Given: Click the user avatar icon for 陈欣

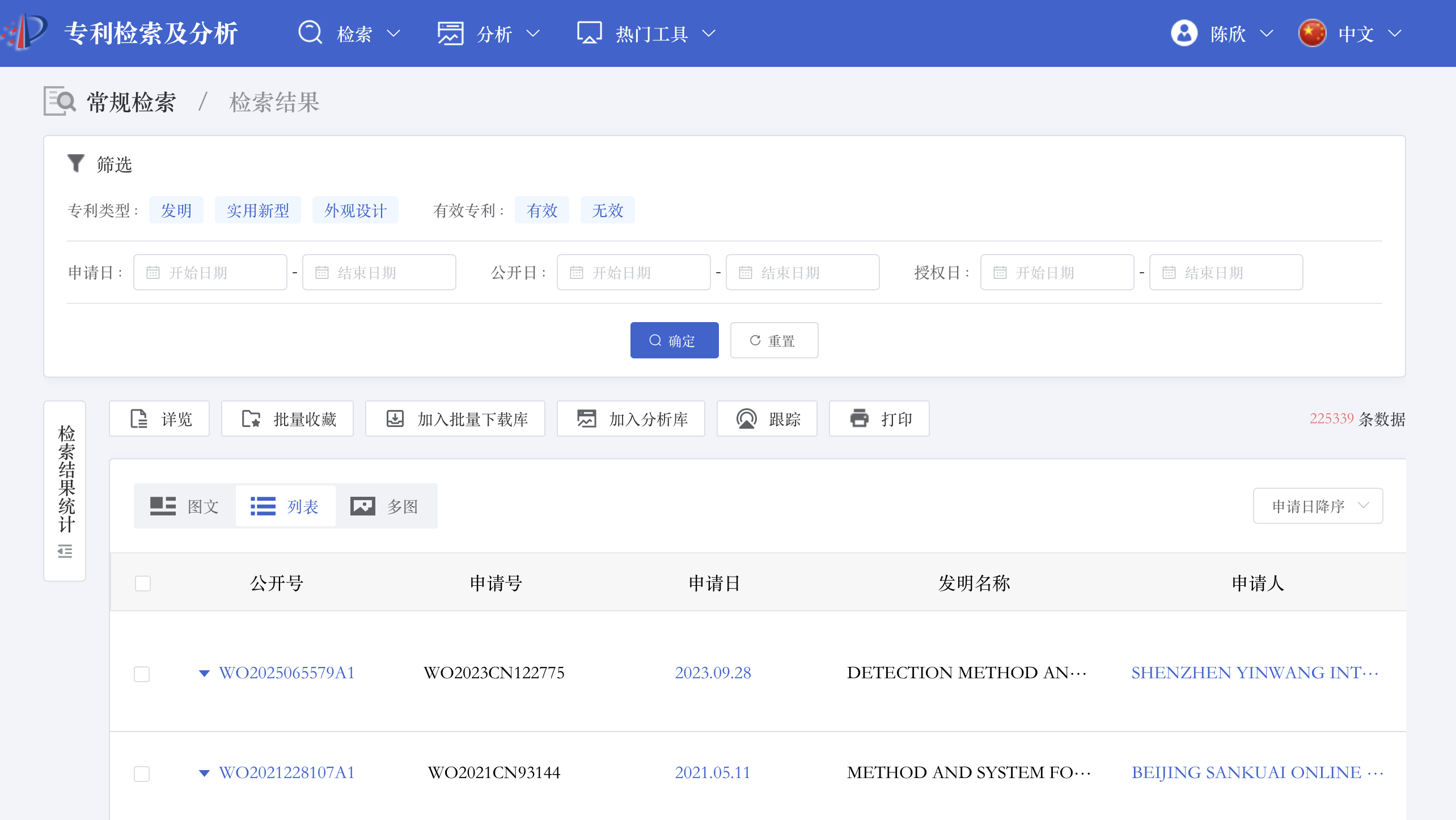Looking at the screenshot, I should coord(1184,33).
